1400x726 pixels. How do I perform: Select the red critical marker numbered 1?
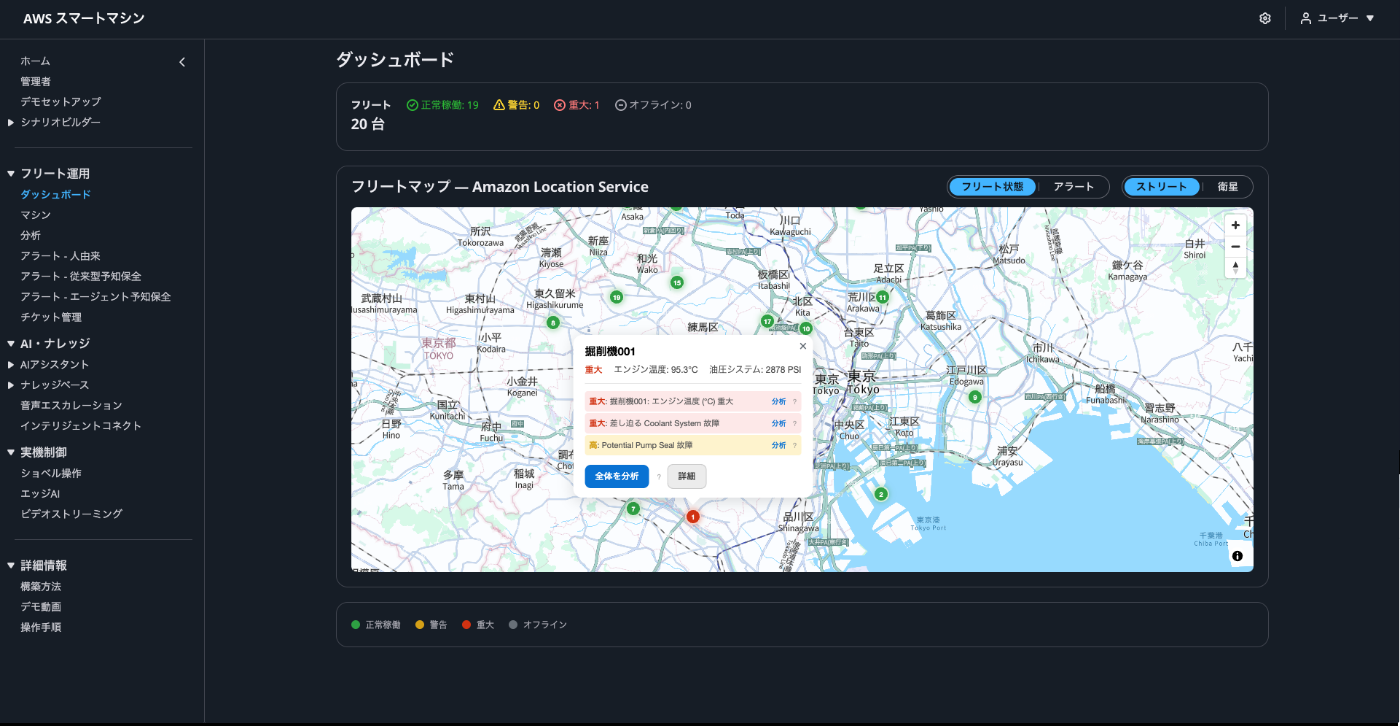[692, 516]
